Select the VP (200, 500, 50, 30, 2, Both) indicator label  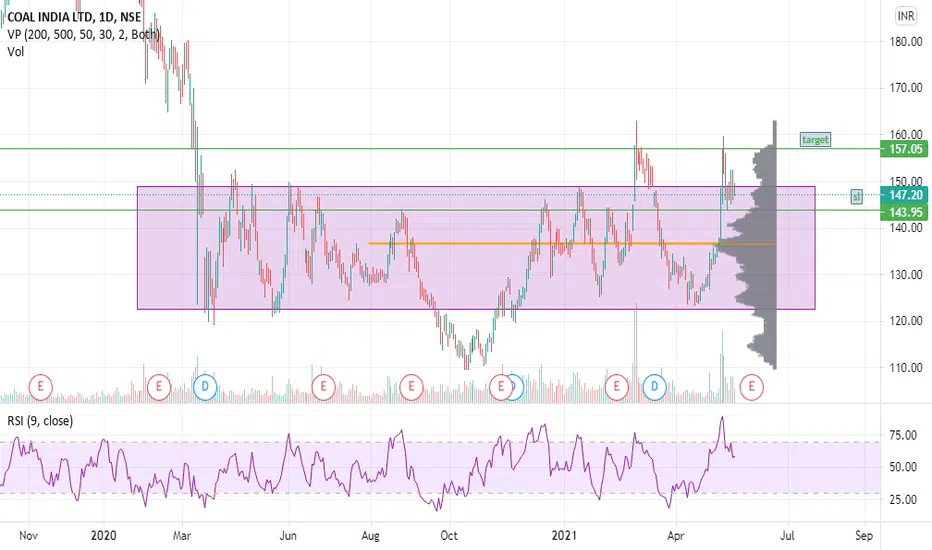pyautogui.click(x=83, y=34)
